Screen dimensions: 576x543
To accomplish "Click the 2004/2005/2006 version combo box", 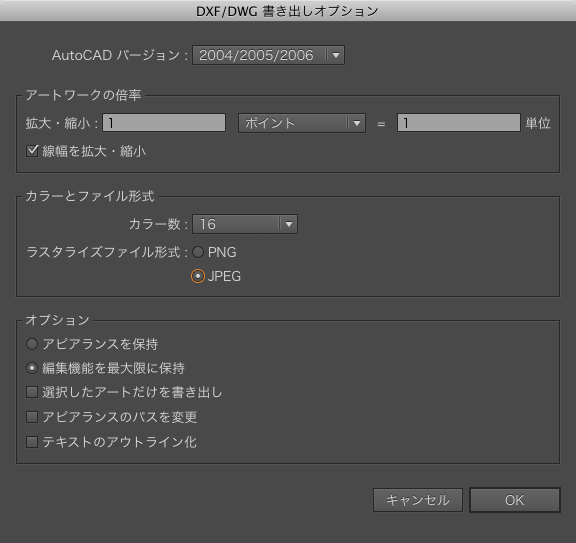I will [268, 55].
